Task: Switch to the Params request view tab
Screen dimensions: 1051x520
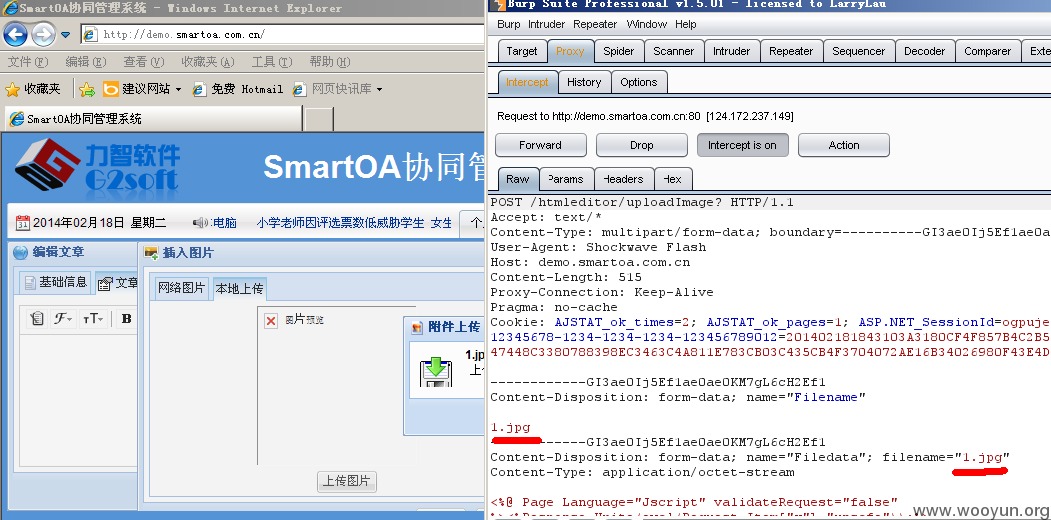Action: pos(566,180)
